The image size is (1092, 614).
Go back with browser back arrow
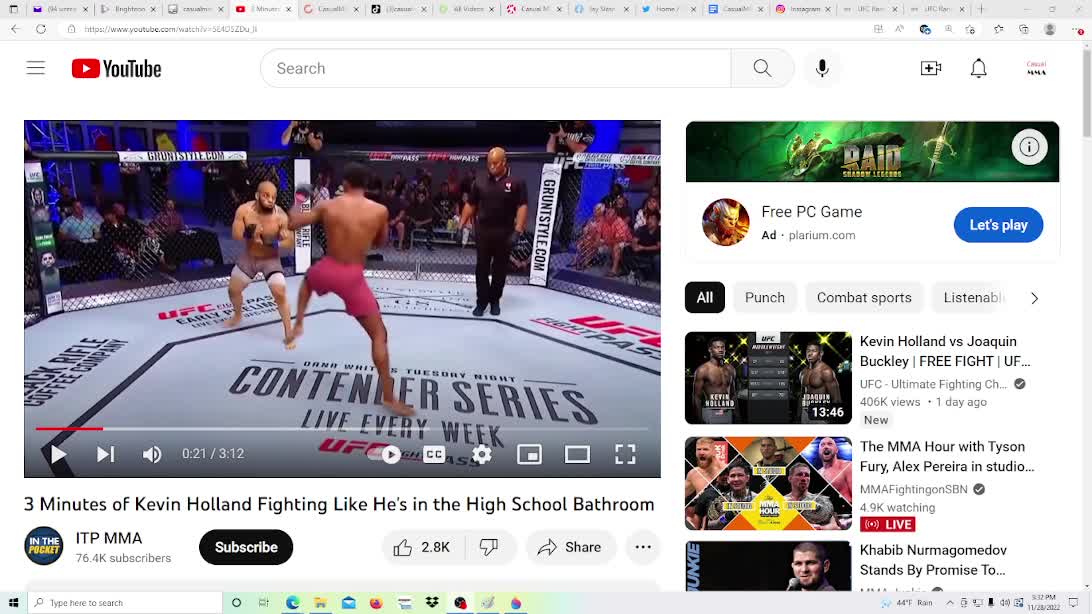click(15, 29)
